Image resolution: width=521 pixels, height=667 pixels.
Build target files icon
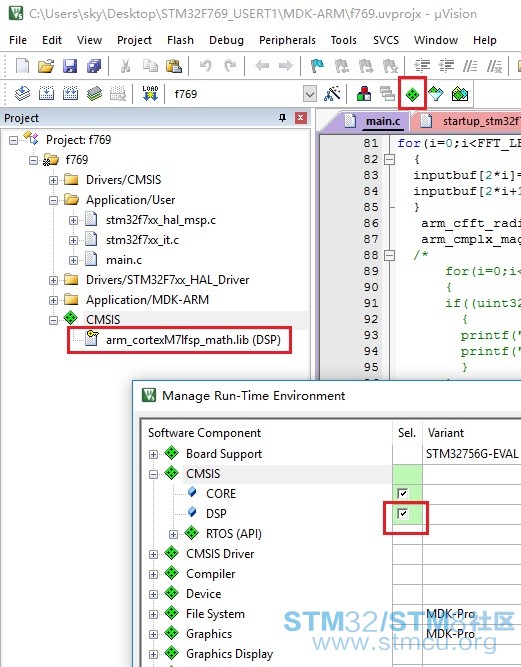point(46,94)
